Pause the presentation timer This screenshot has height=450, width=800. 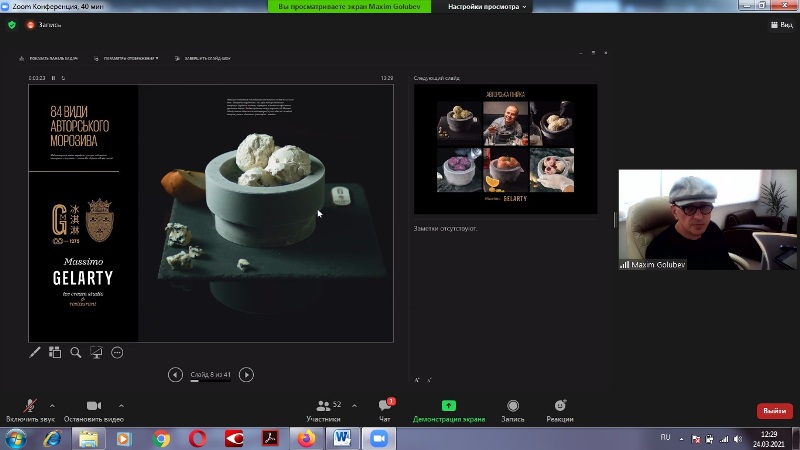click(54, 77)
